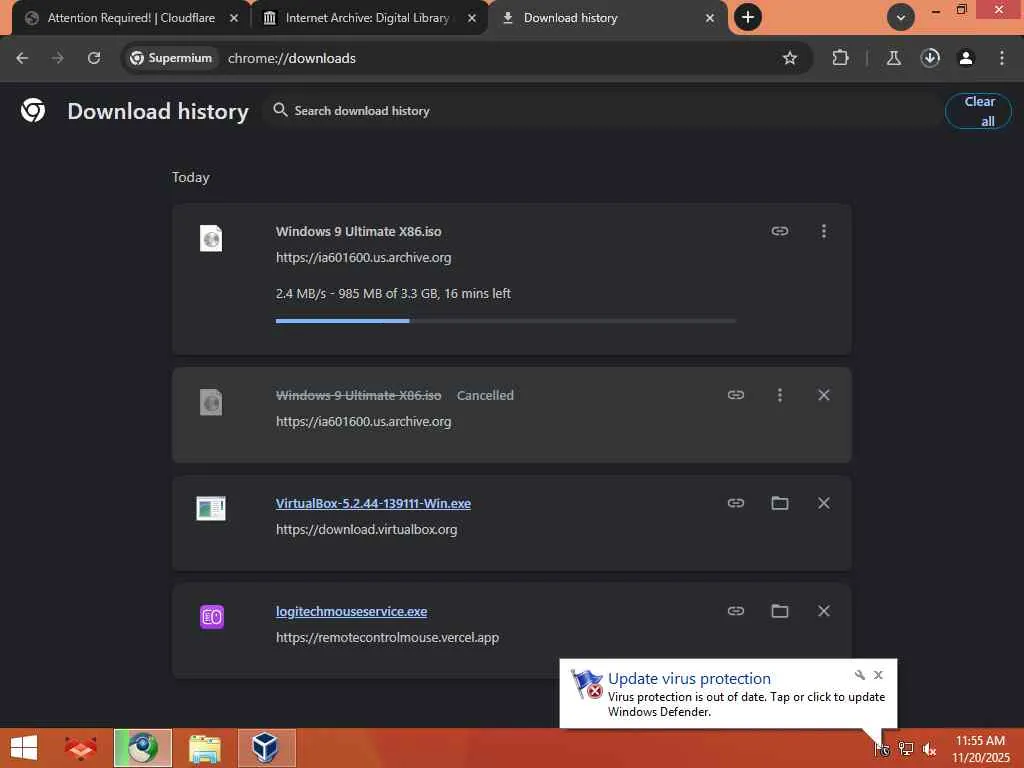Open the taskbar clock showing 11:55 AM
The width and height of the screenshot is (1024, 768).
pos(980,749)
